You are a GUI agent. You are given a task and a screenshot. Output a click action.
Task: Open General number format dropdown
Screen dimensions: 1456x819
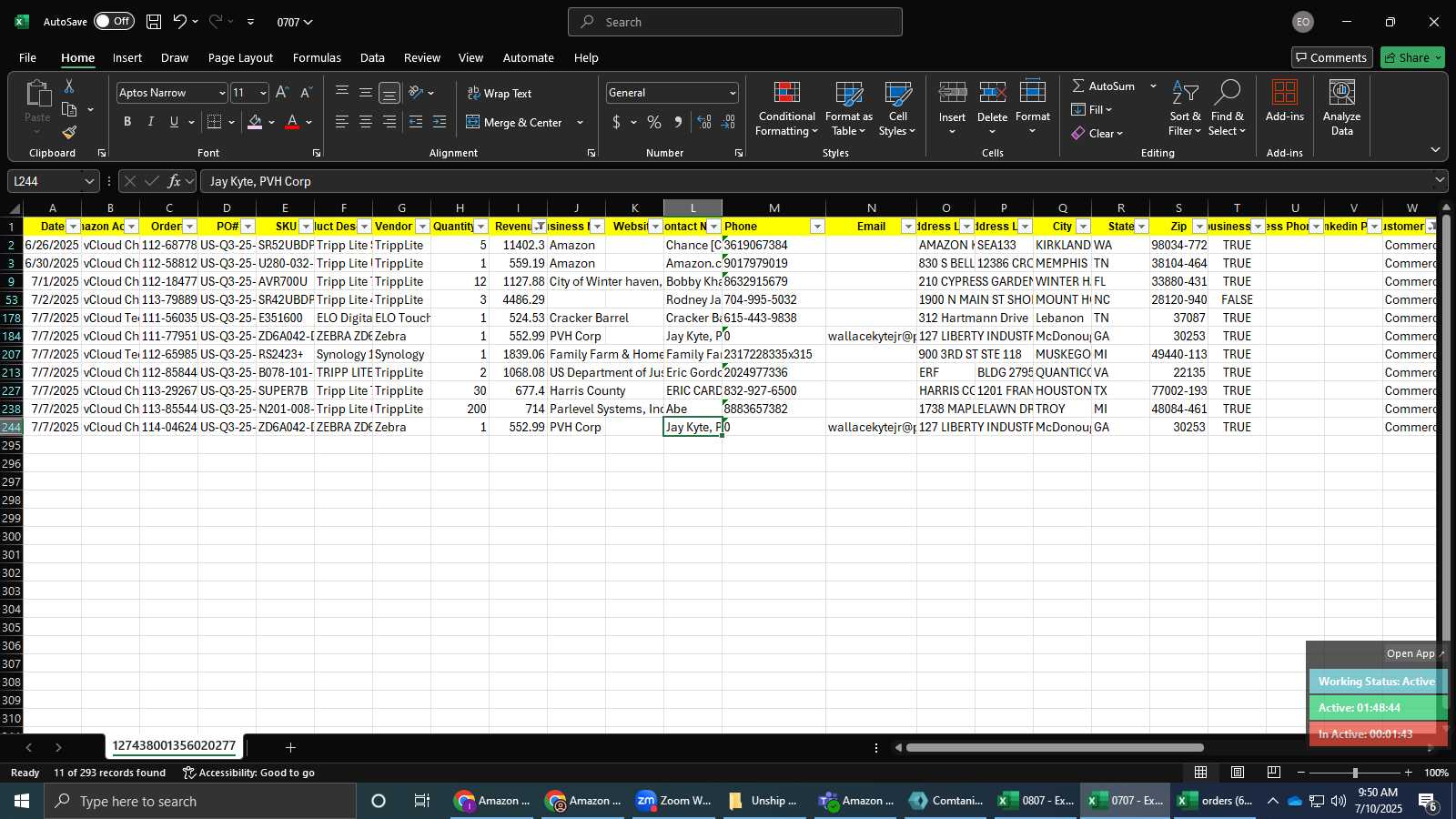[732, 93]
